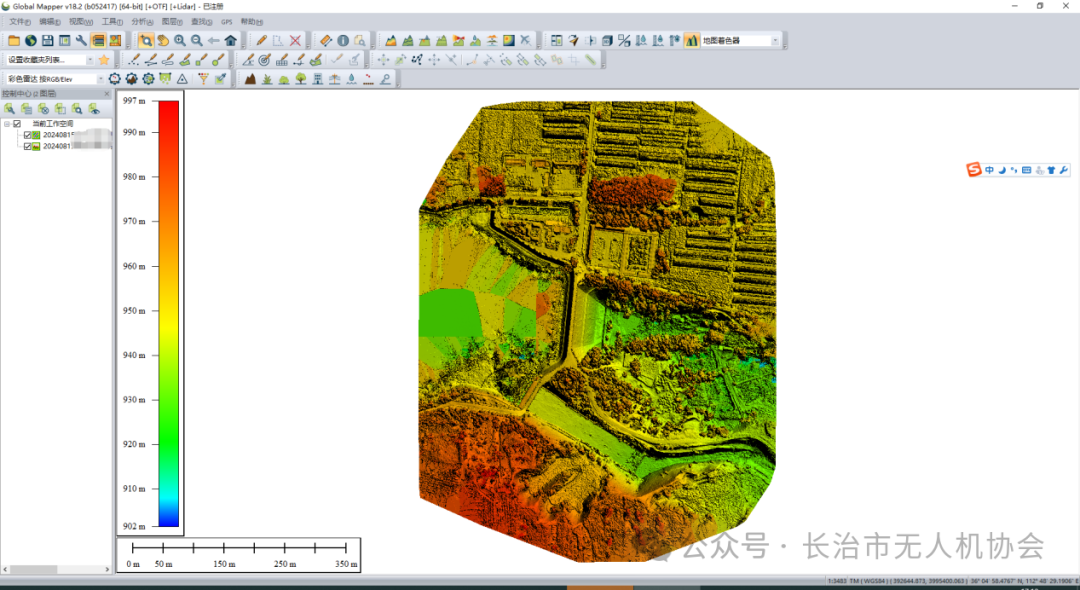Viewport: 1080px width, 590px height.
Task: Toggle the active zoom tool
Action: click(146, 41)
